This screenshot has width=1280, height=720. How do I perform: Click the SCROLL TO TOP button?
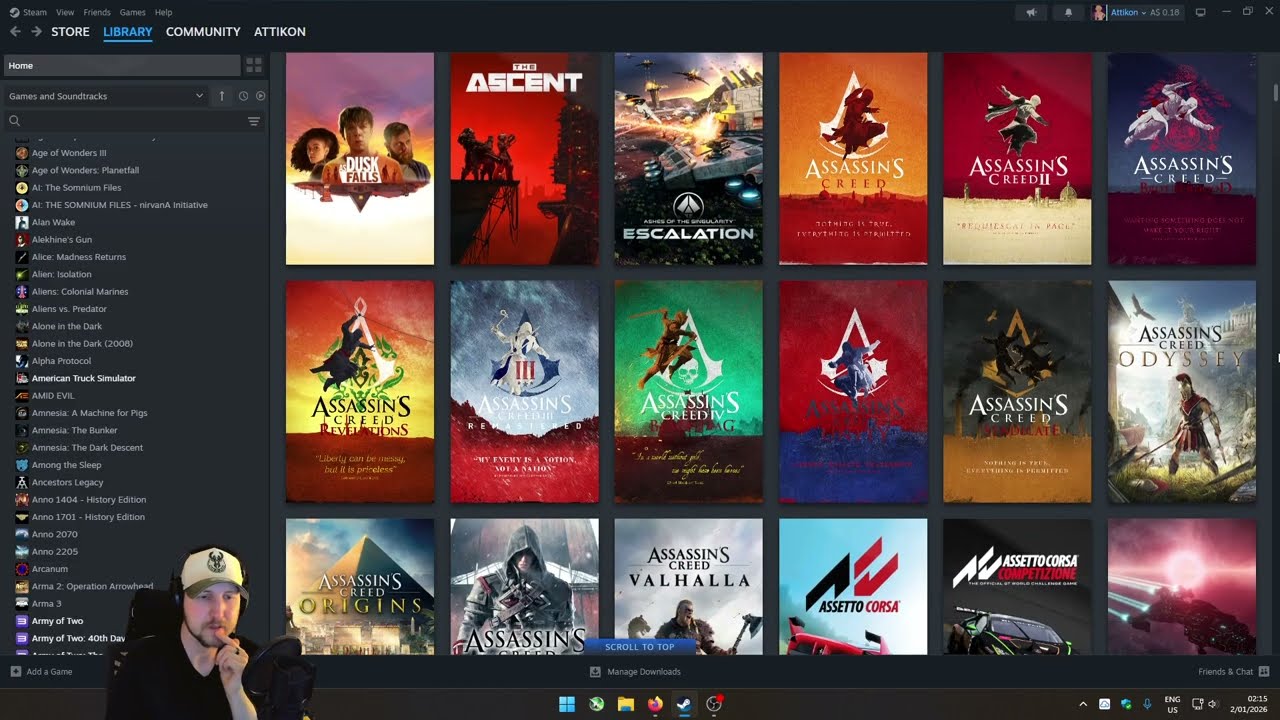point(640,647)
